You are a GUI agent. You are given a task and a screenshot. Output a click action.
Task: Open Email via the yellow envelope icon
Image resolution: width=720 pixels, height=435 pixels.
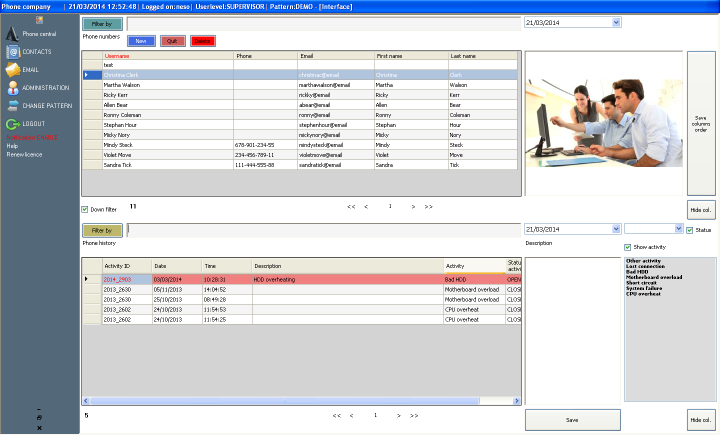coord(13,70)
